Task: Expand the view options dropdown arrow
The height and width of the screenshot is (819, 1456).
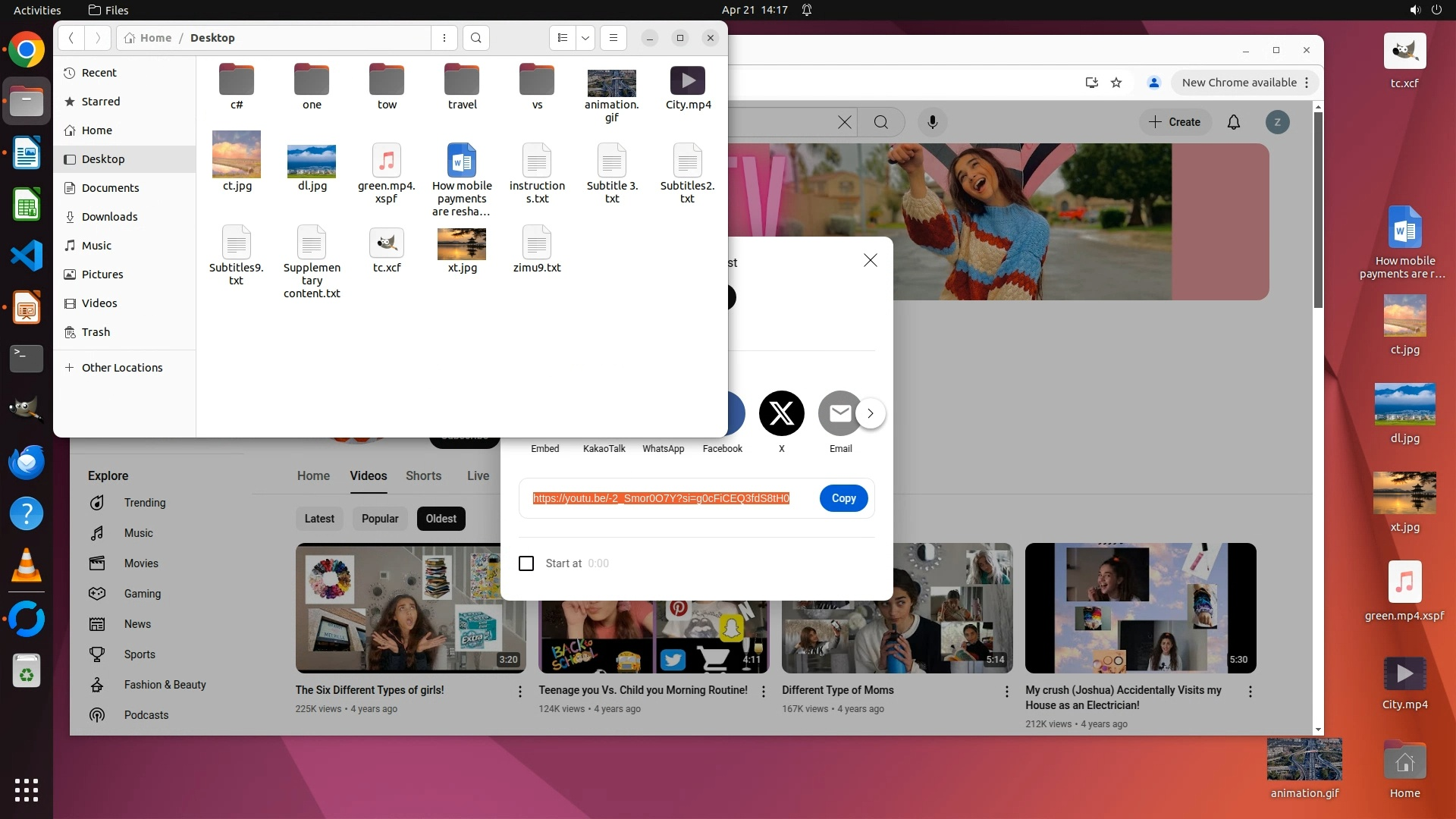Action: click(x=585, y=38)
